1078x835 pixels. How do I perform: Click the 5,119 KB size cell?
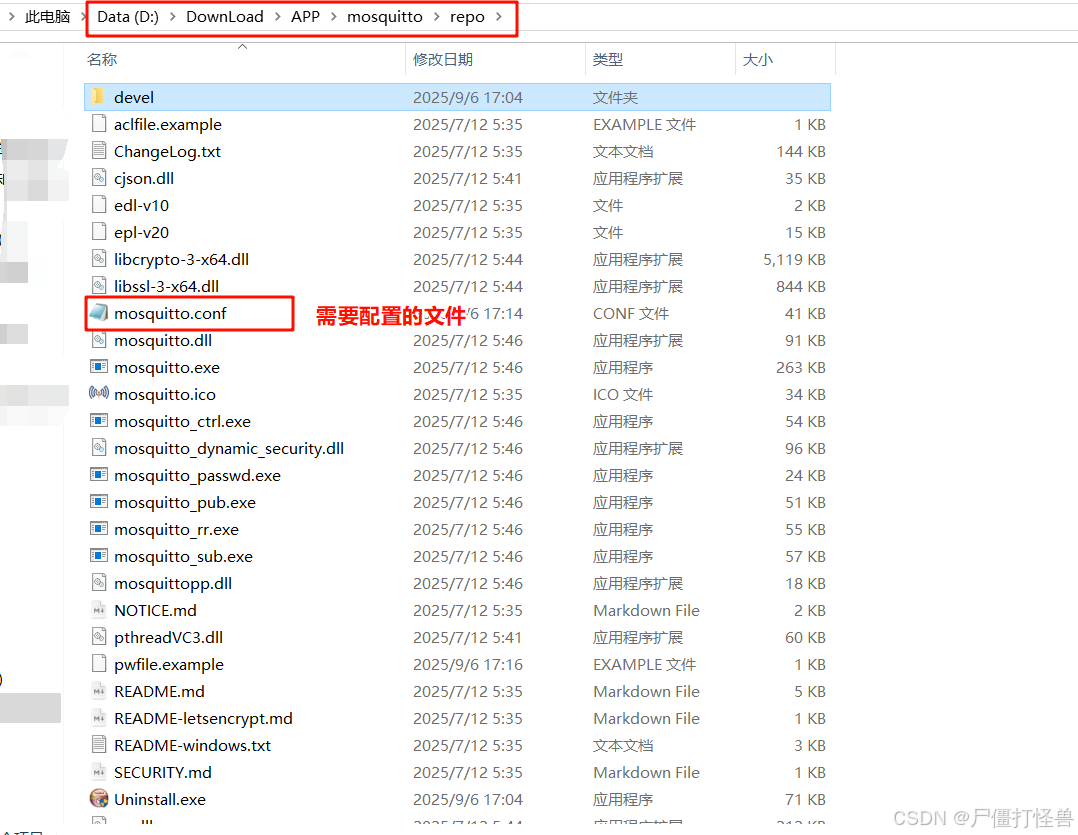(794, 259)
